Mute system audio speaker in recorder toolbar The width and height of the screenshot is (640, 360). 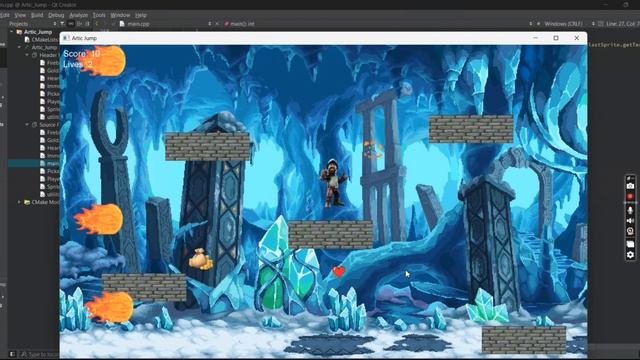pyautogui.click(x=630, y=221)
